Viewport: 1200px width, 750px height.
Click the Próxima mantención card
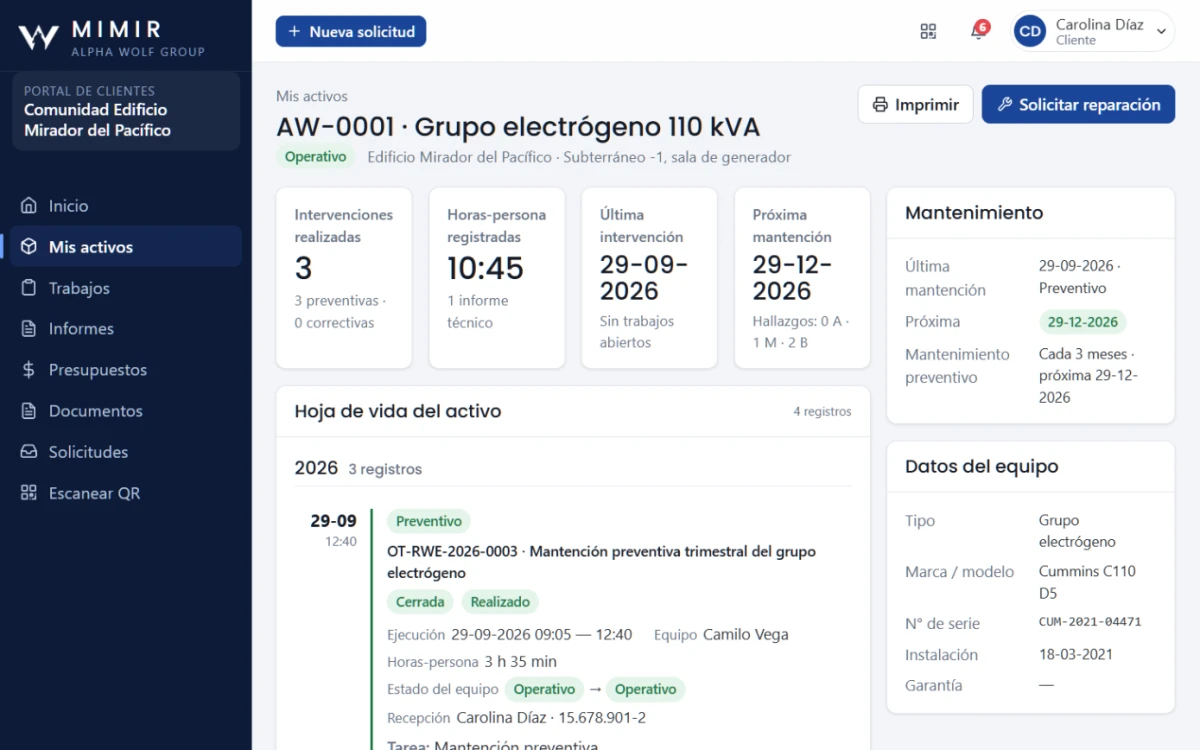click(802, 278)
